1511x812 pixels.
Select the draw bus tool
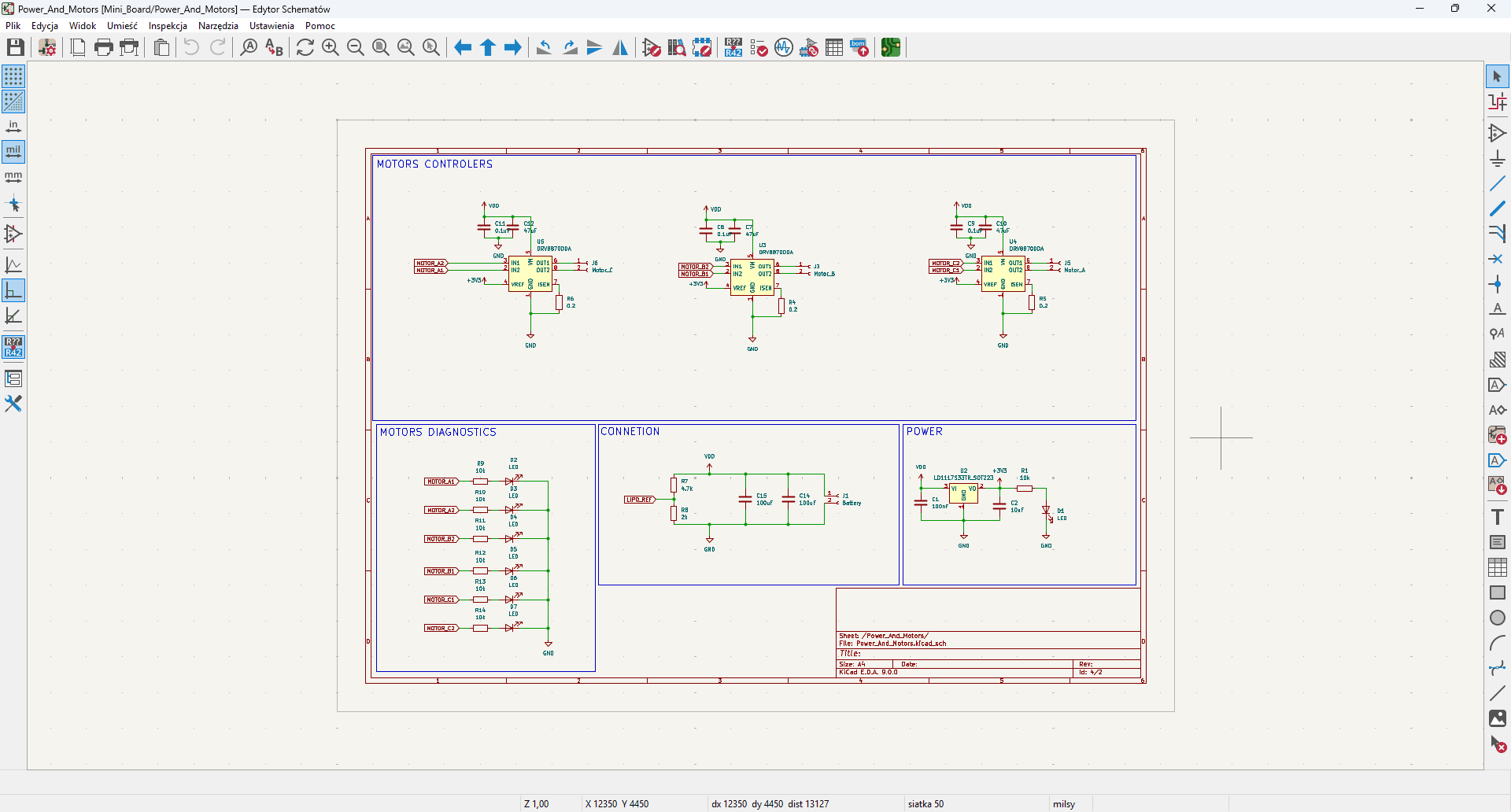(x=1497, y=209)
